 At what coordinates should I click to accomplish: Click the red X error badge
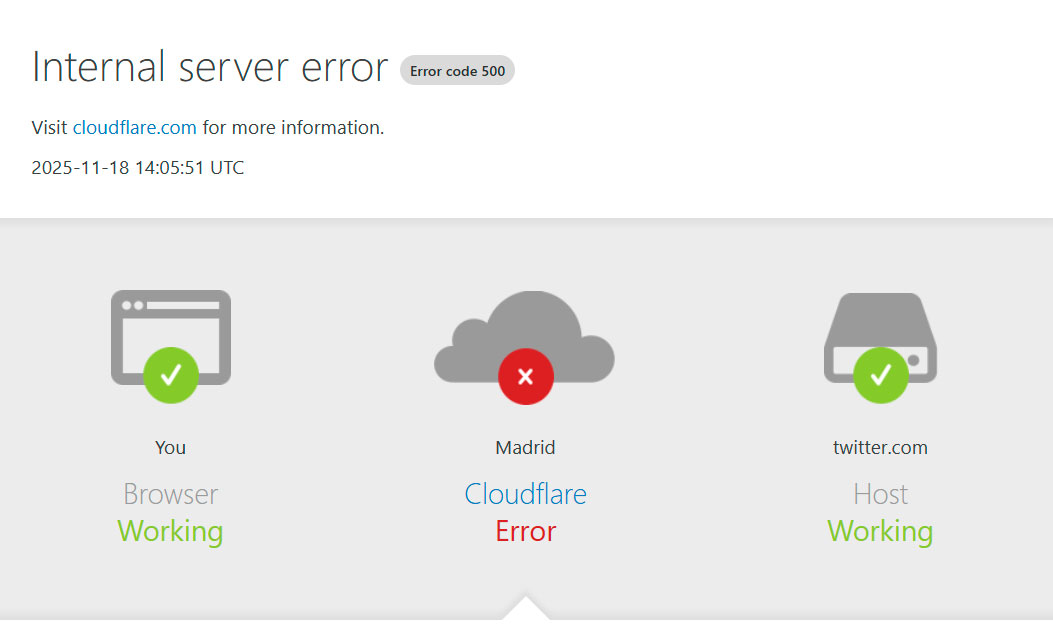point(526,377)
